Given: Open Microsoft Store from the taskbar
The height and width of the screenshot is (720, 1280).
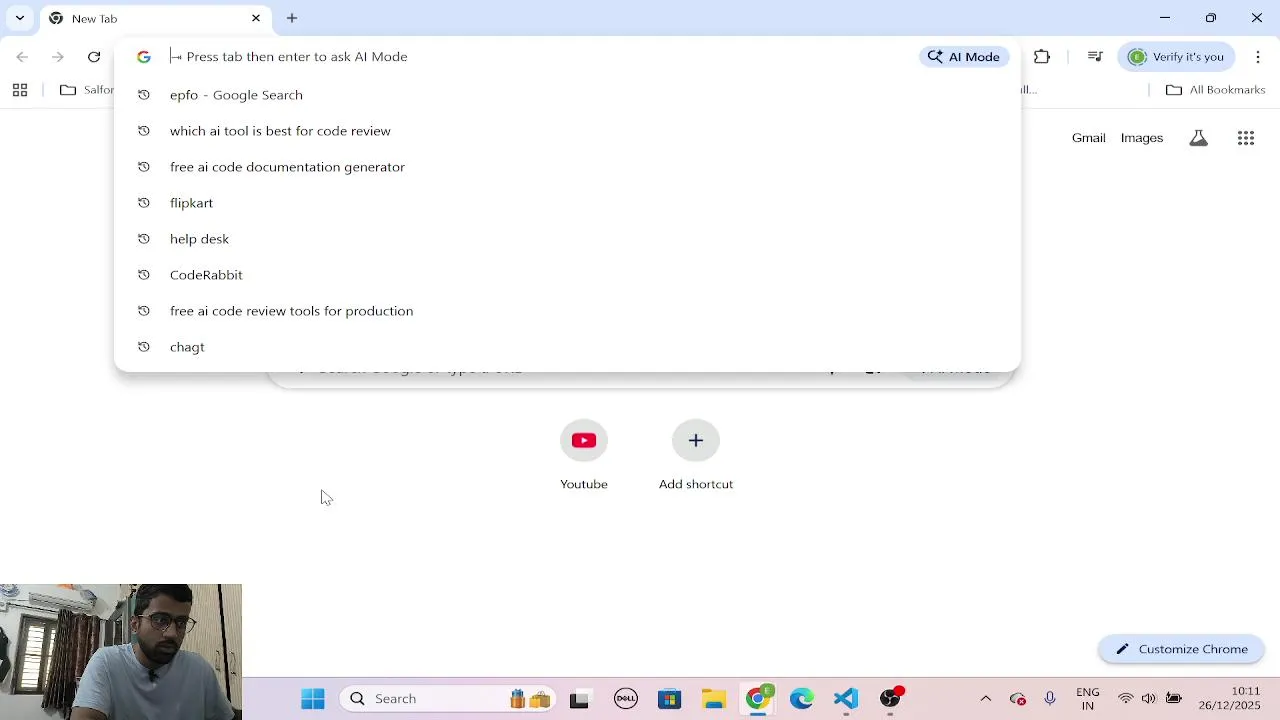Looking at the screenshot, I should 669,699.
